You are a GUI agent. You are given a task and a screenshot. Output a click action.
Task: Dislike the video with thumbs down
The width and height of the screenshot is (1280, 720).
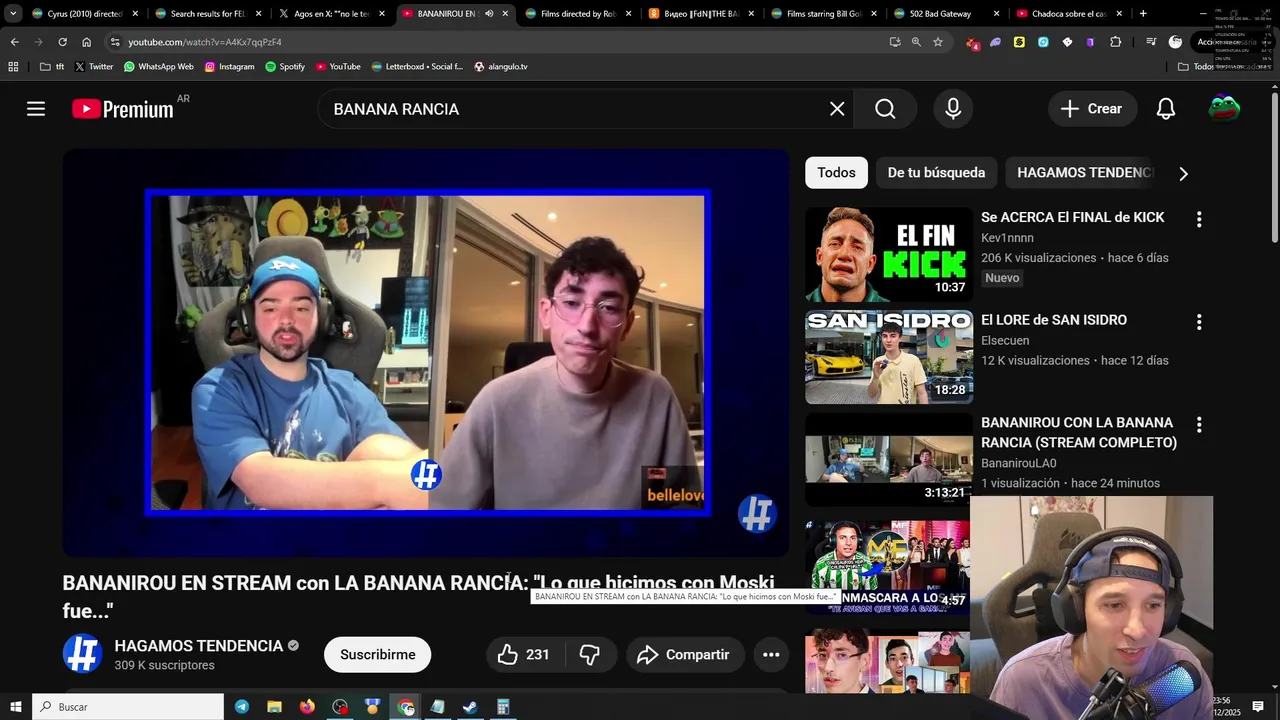(x=590, y=655)
